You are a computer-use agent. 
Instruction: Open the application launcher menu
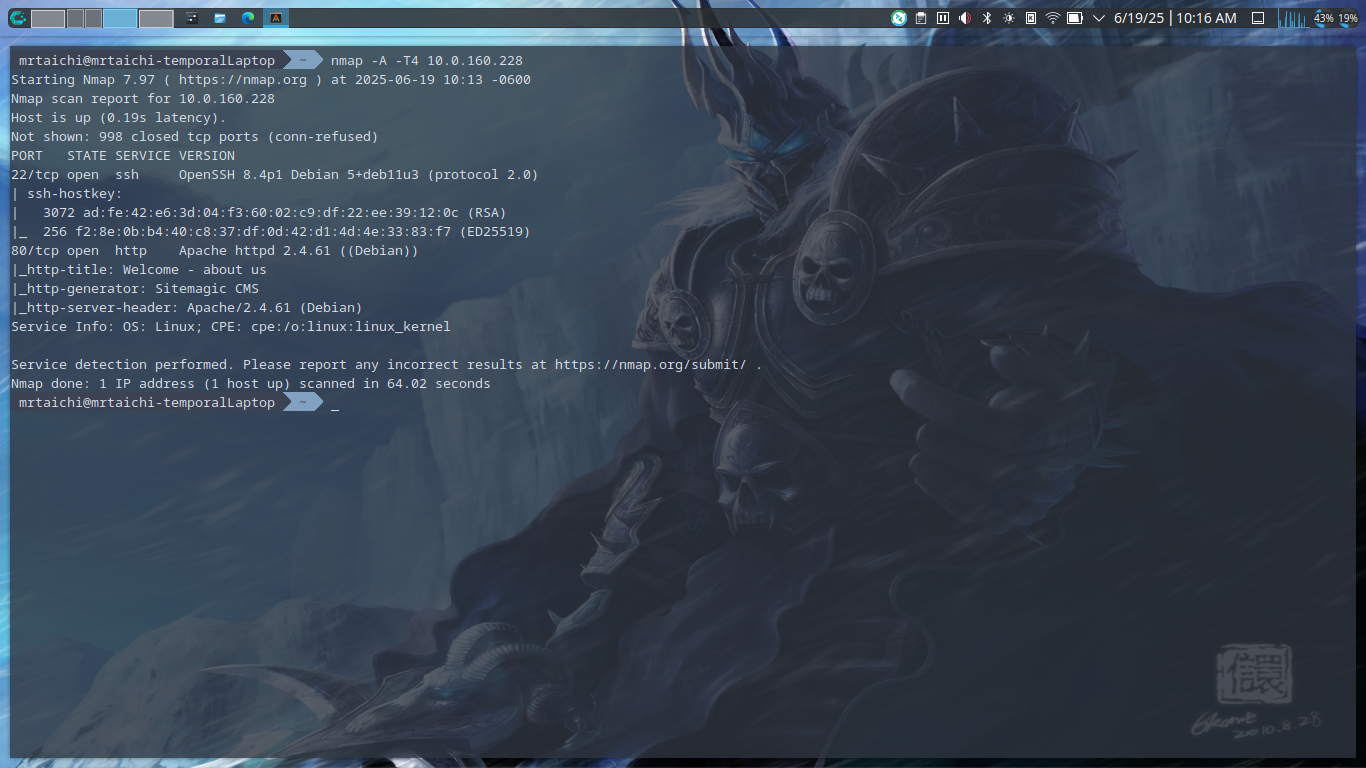[x=17, y=18]
